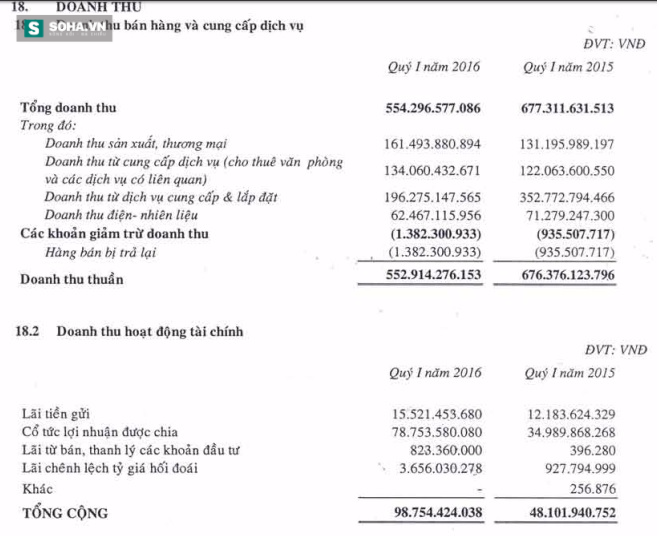Click net revenue 676.376.123.796 for 2015
The height and width of the screenshot is (536, 659).
pos(568,275)
